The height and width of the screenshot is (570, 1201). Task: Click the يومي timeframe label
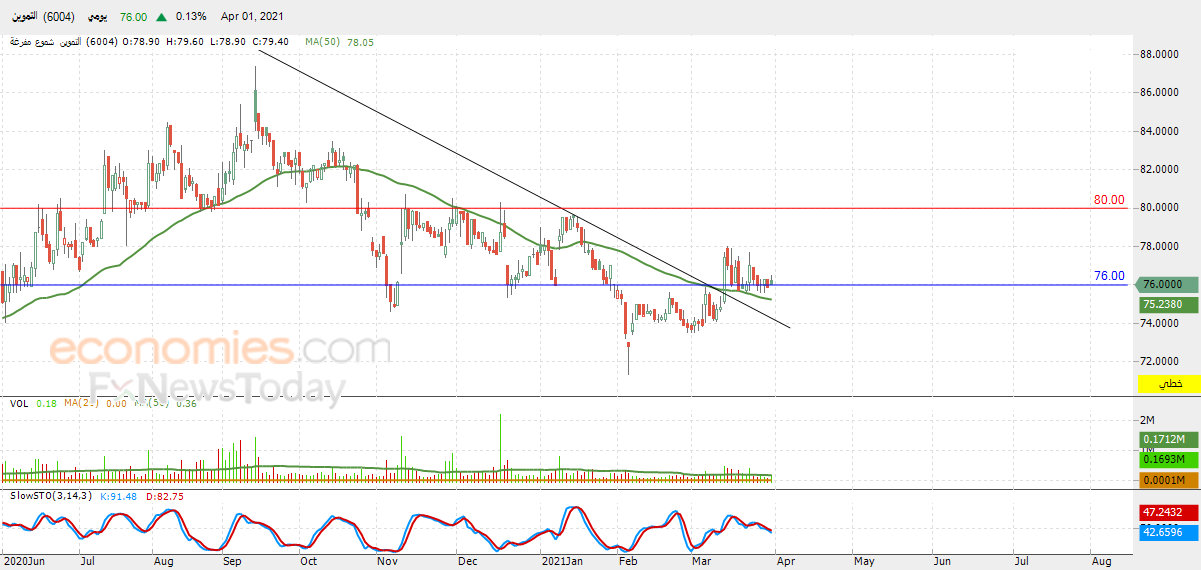click(96, 17)
